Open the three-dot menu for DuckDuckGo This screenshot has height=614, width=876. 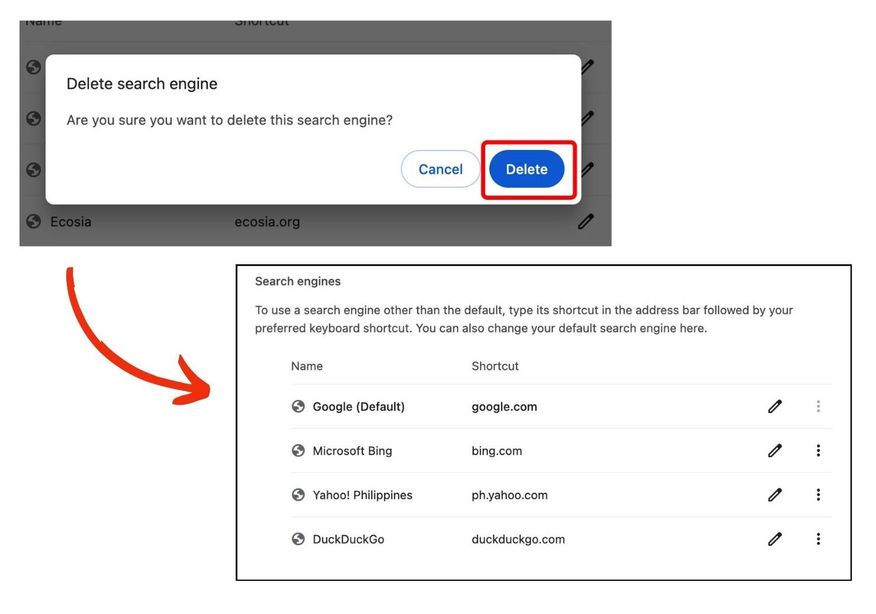tap(818, 539)
